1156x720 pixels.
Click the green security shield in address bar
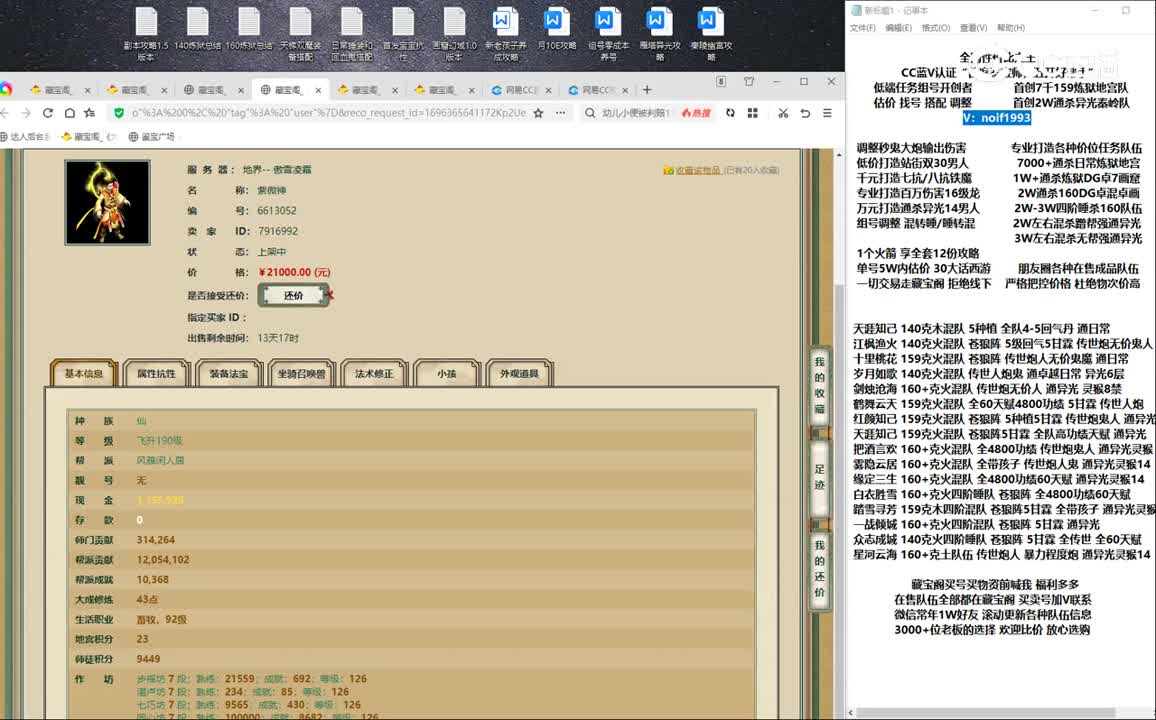[119, 113]
